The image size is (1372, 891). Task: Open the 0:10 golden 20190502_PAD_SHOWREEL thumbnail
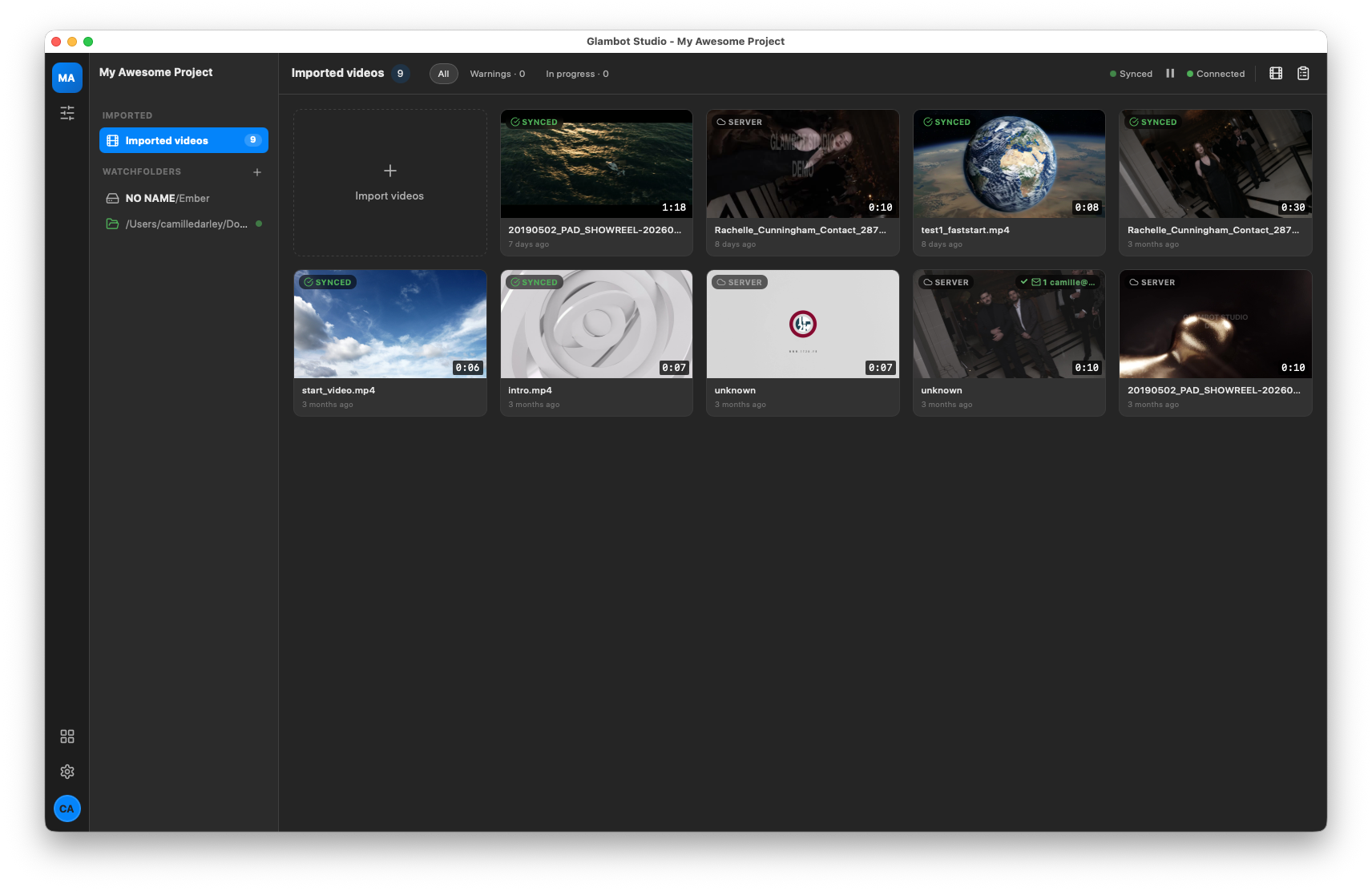click(1215, 325)
